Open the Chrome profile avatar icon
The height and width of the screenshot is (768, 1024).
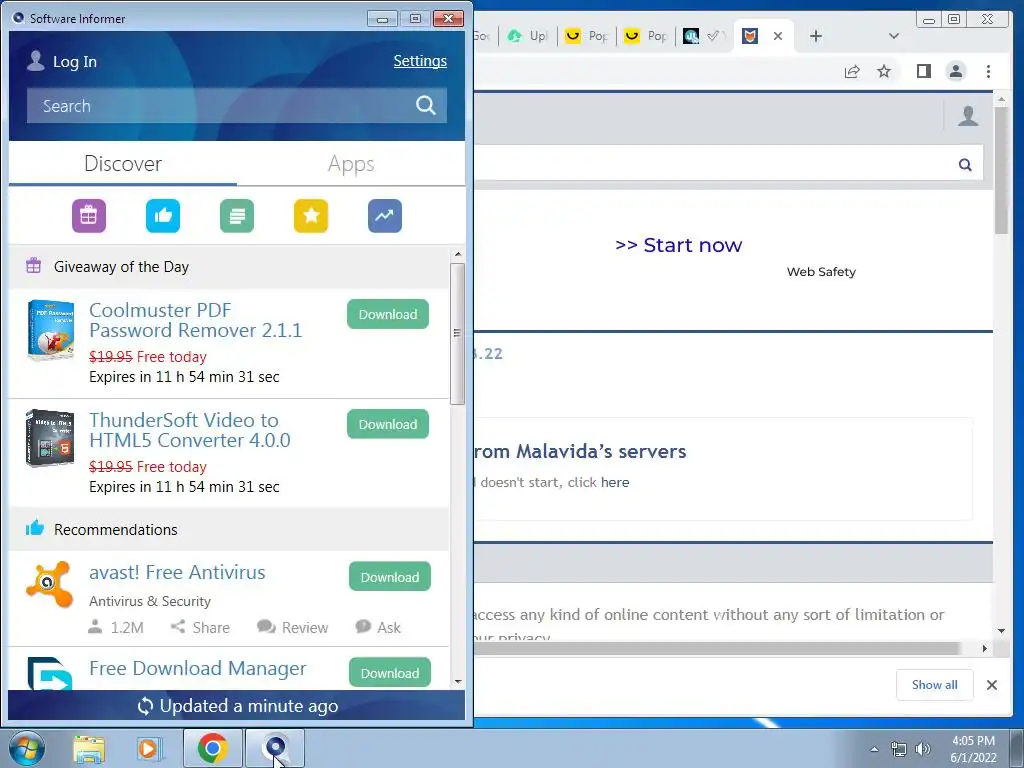(x=956, y=71)
